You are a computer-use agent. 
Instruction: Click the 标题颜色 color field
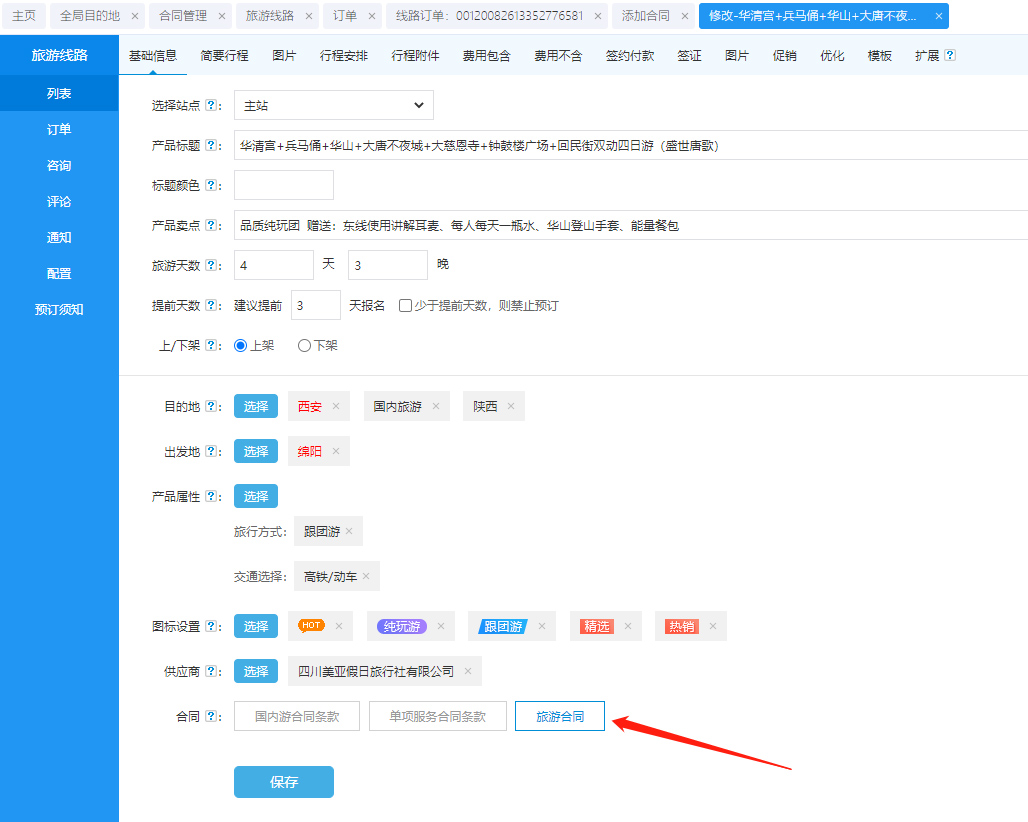click(283, 185)
